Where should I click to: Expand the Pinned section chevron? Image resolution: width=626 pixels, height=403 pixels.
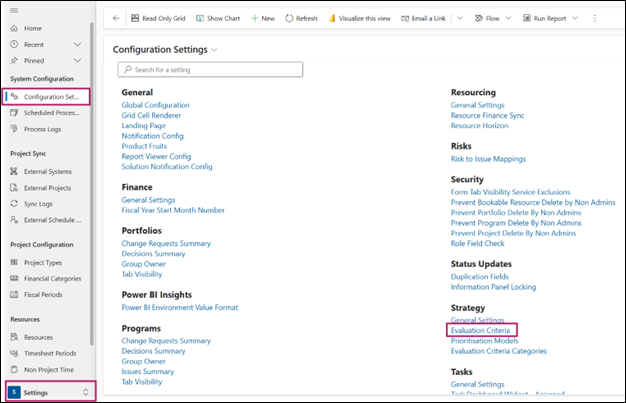78,61
